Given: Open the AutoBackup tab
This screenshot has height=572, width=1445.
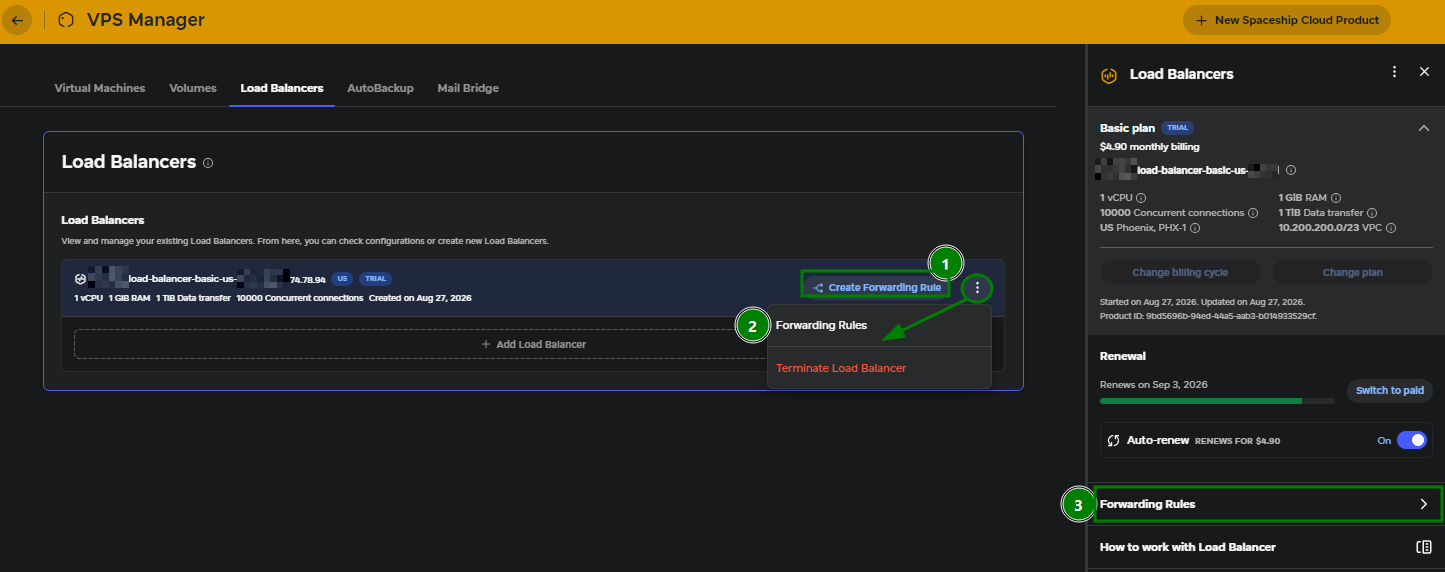Looking at the screenshot, I should click(x=380, y=88).
